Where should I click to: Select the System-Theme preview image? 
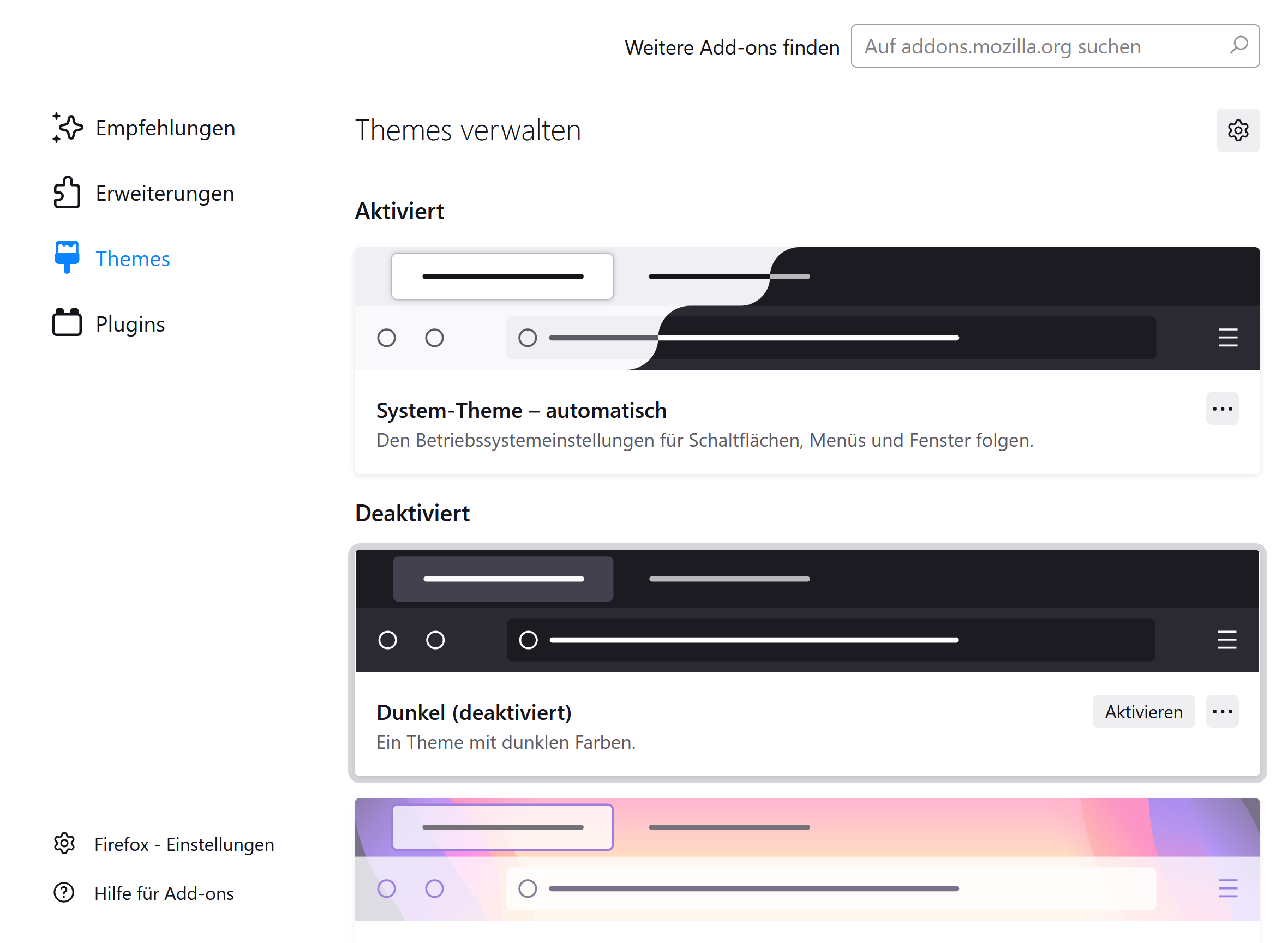(x=807, y=308)
